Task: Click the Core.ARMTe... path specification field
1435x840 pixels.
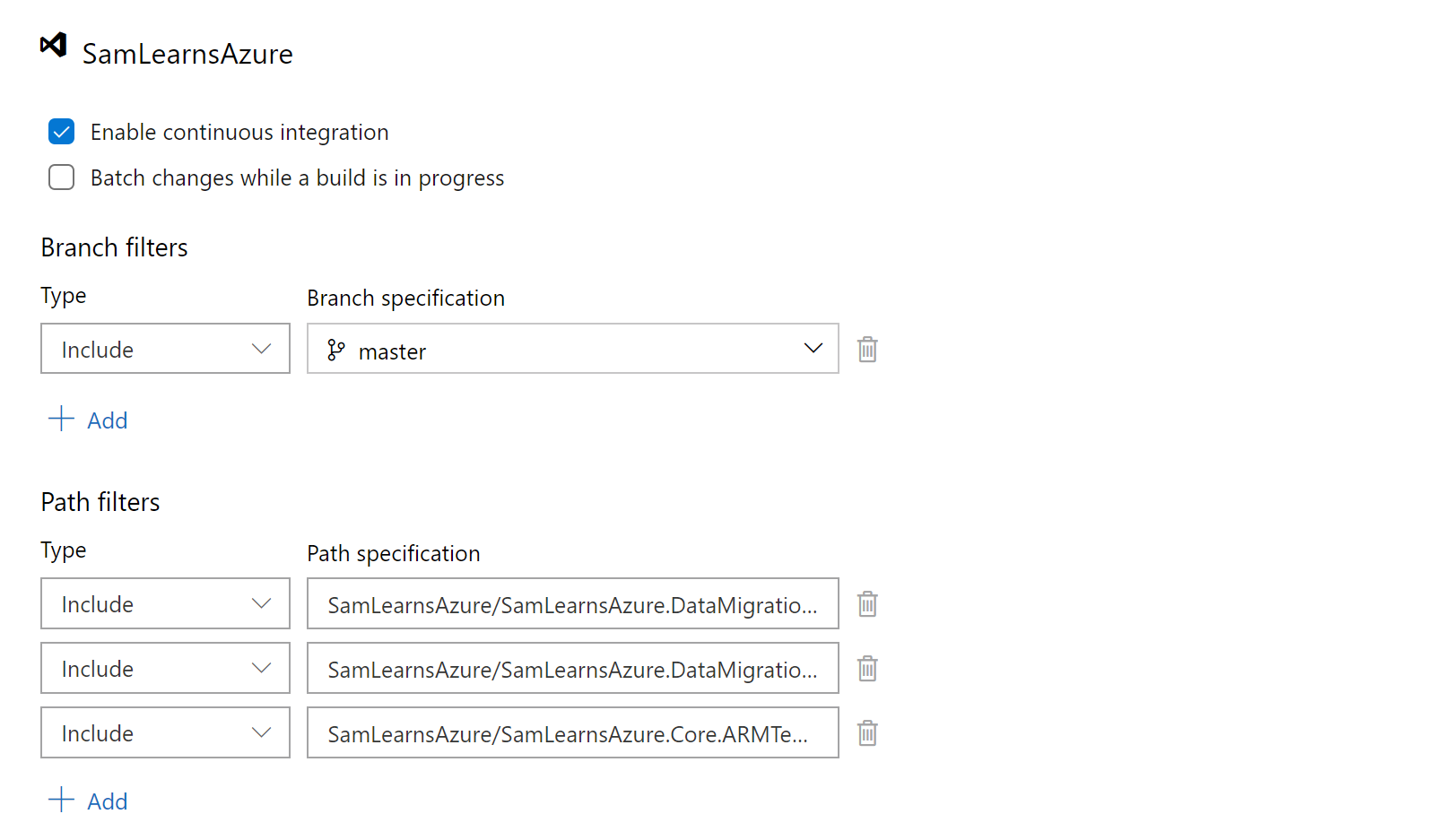Action: pos(572,733)
